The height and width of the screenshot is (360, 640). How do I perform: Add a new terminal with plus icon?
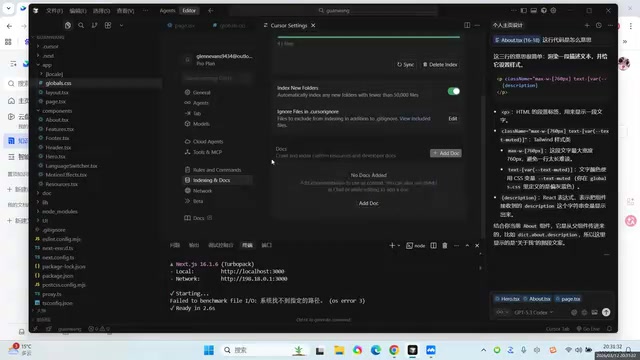click(392, 245)
